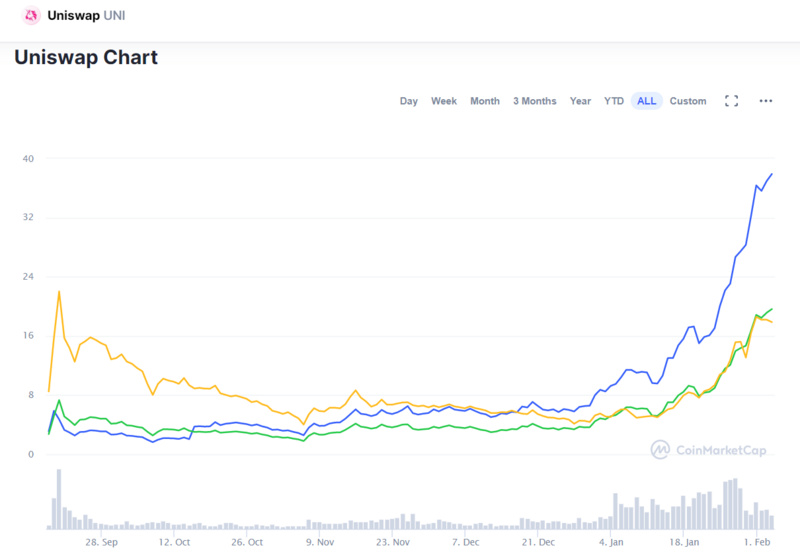Click the Uniswap UNI header title
The image size is (800, 556).
pos(86,15)
